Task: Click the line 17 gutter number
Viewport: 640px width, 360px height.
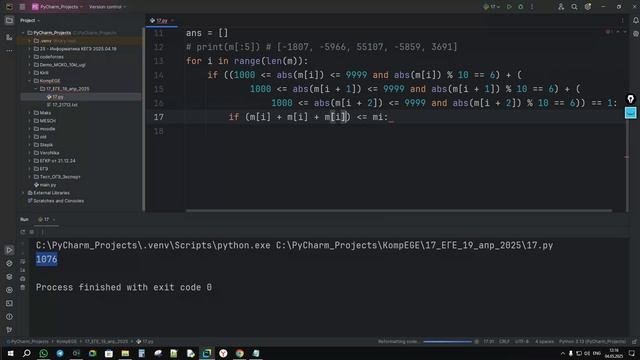Action: (159, 117)
